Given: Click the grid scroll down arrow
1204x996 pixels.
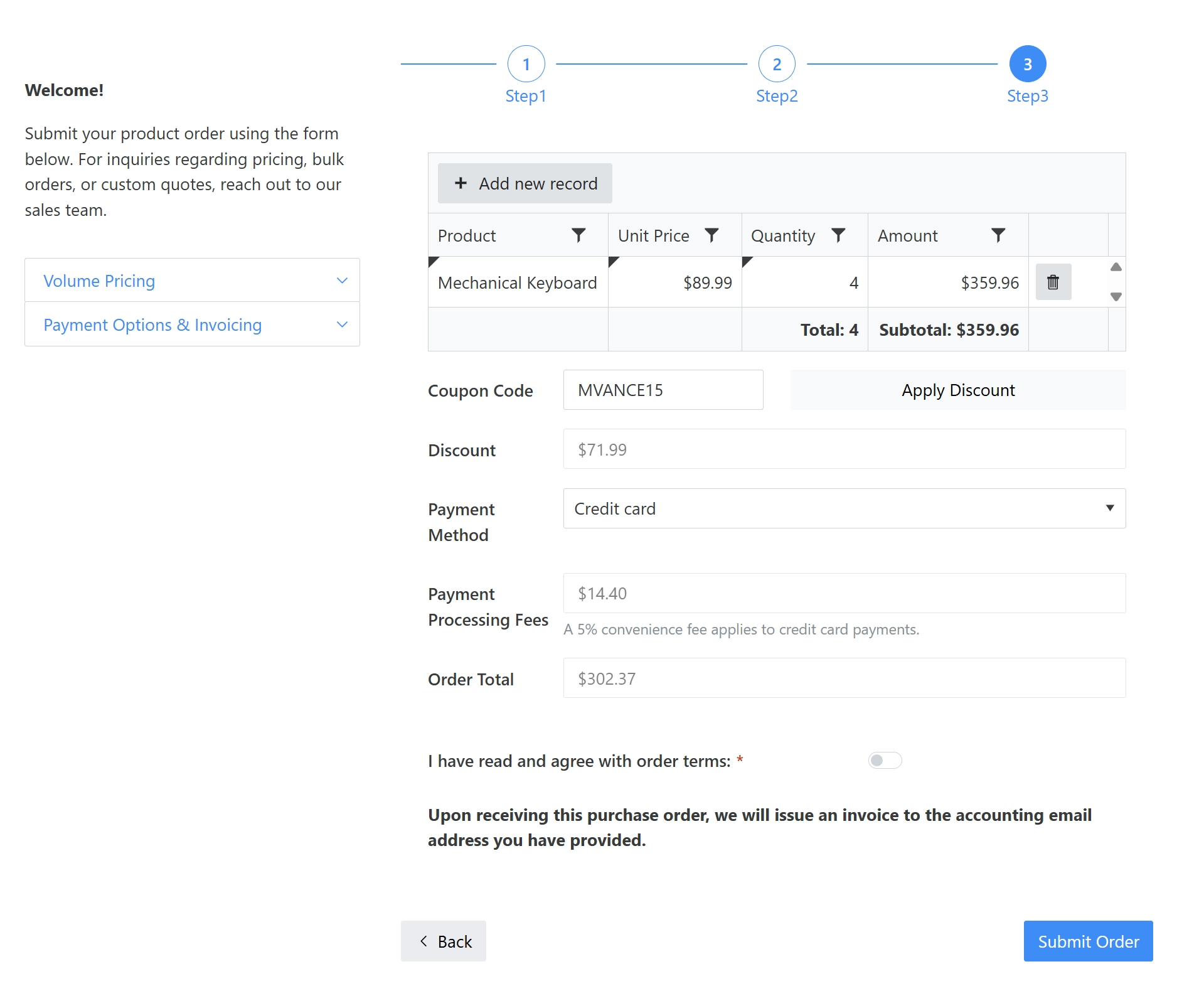Looking at the screenshot, I should [1116, 296].
